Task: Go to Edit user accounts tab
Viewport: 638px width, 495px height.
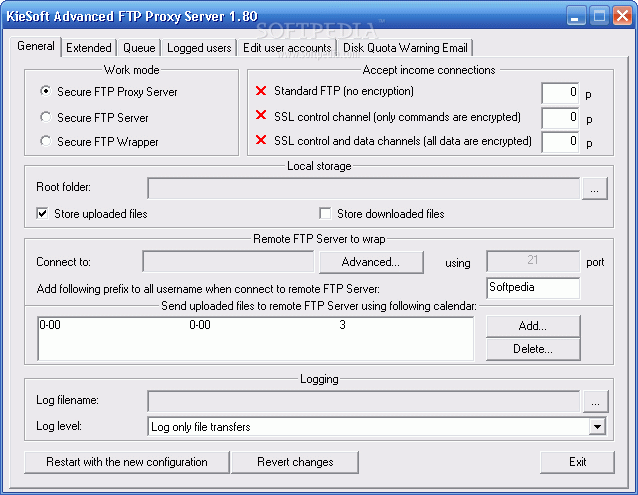Action: point(287,48)
